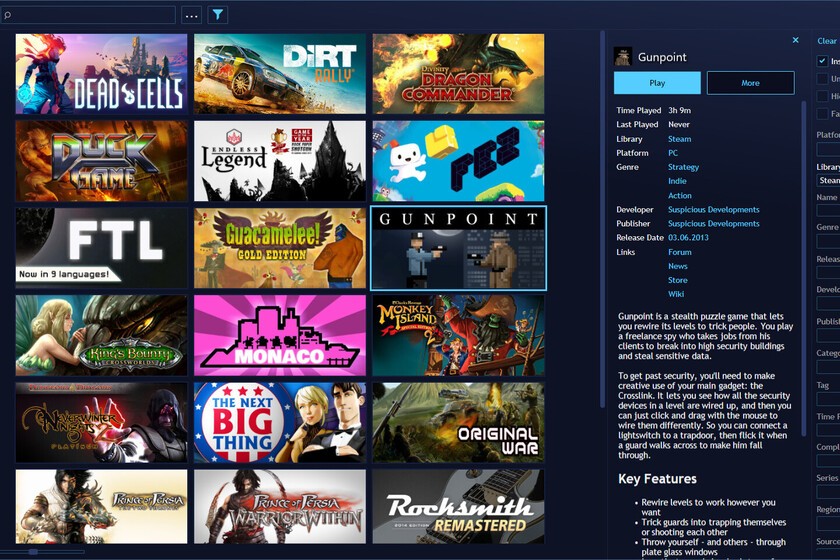This screenshot has width=840, height=560.
Task: Select the Original War cover
Action: [x=459, y=422]
